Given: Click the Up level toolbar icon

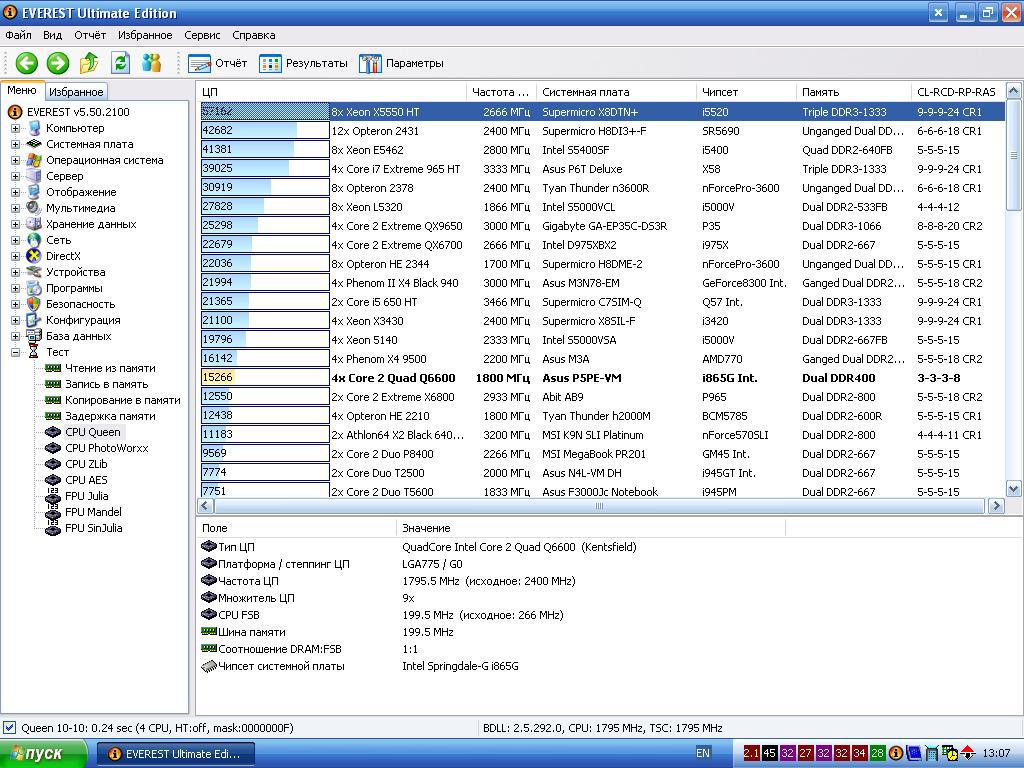Looking at the screenshot, I should click(x=89, y=63).
